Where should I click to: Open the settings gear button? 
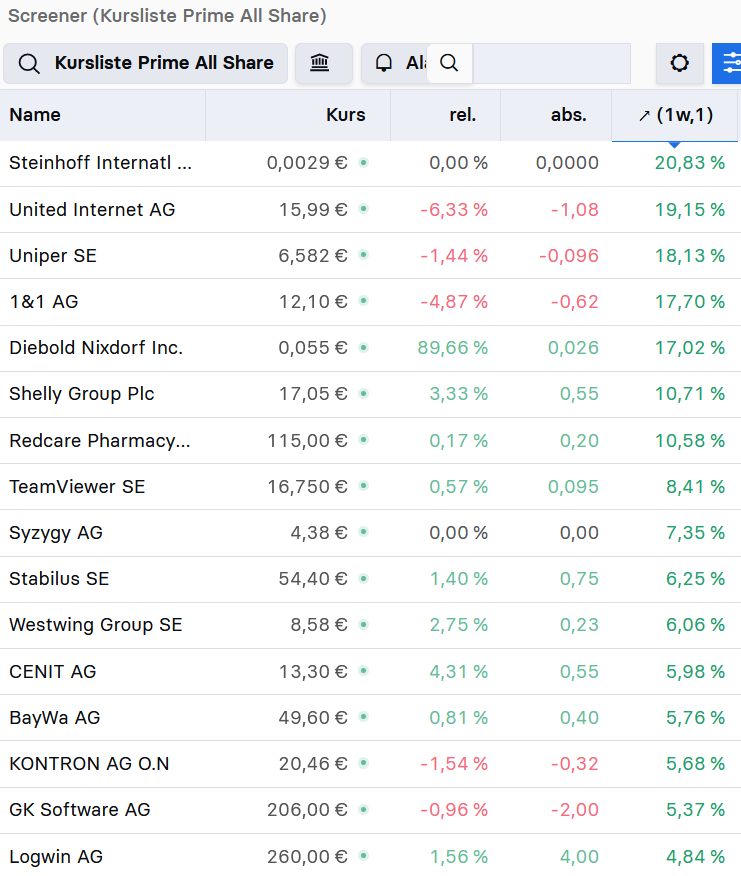coord(680,63)
